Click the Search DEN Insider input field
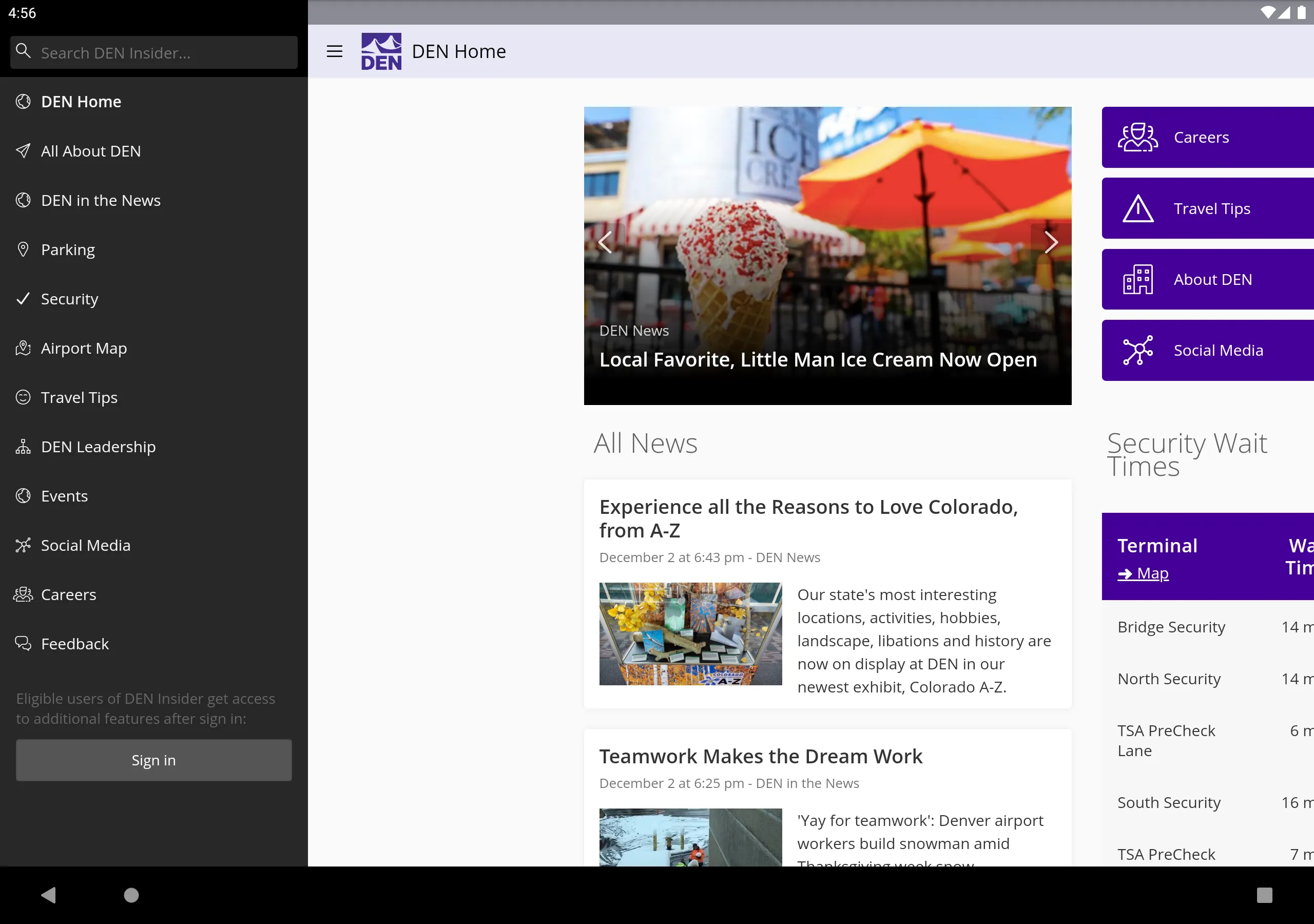The width and height of the screenshot is (1314, 924). click(154, 52)
